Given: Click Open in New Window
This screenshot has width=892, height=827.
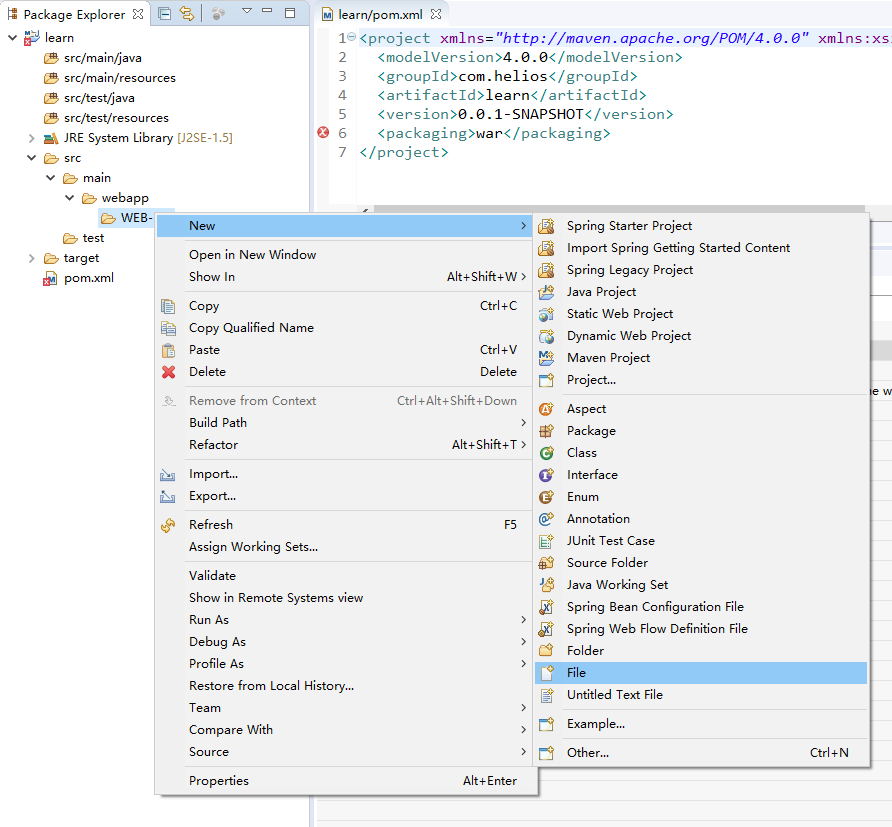Looking at the screenshot, I should (344, 255).
